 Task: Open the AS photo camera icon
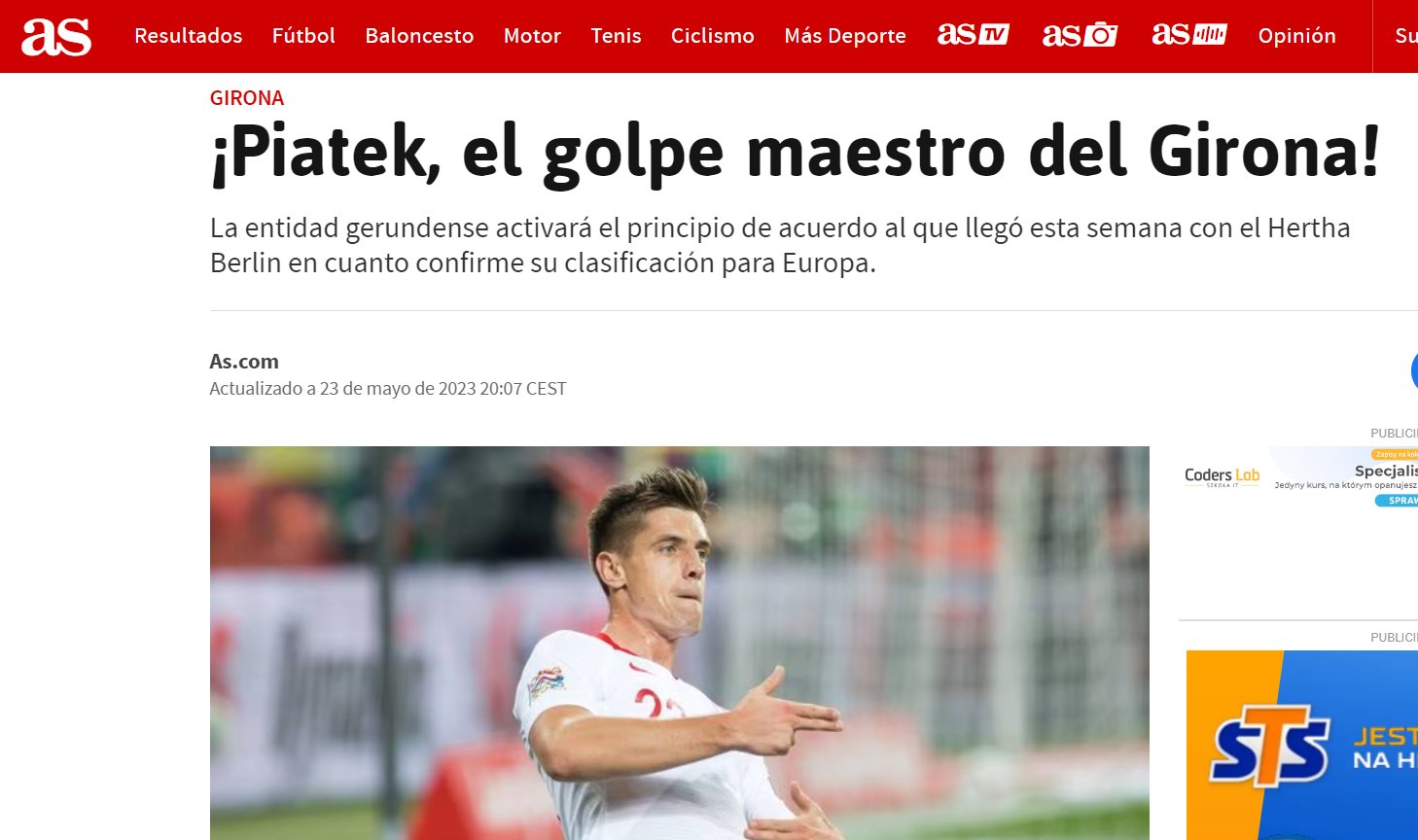coord(1080,35)
